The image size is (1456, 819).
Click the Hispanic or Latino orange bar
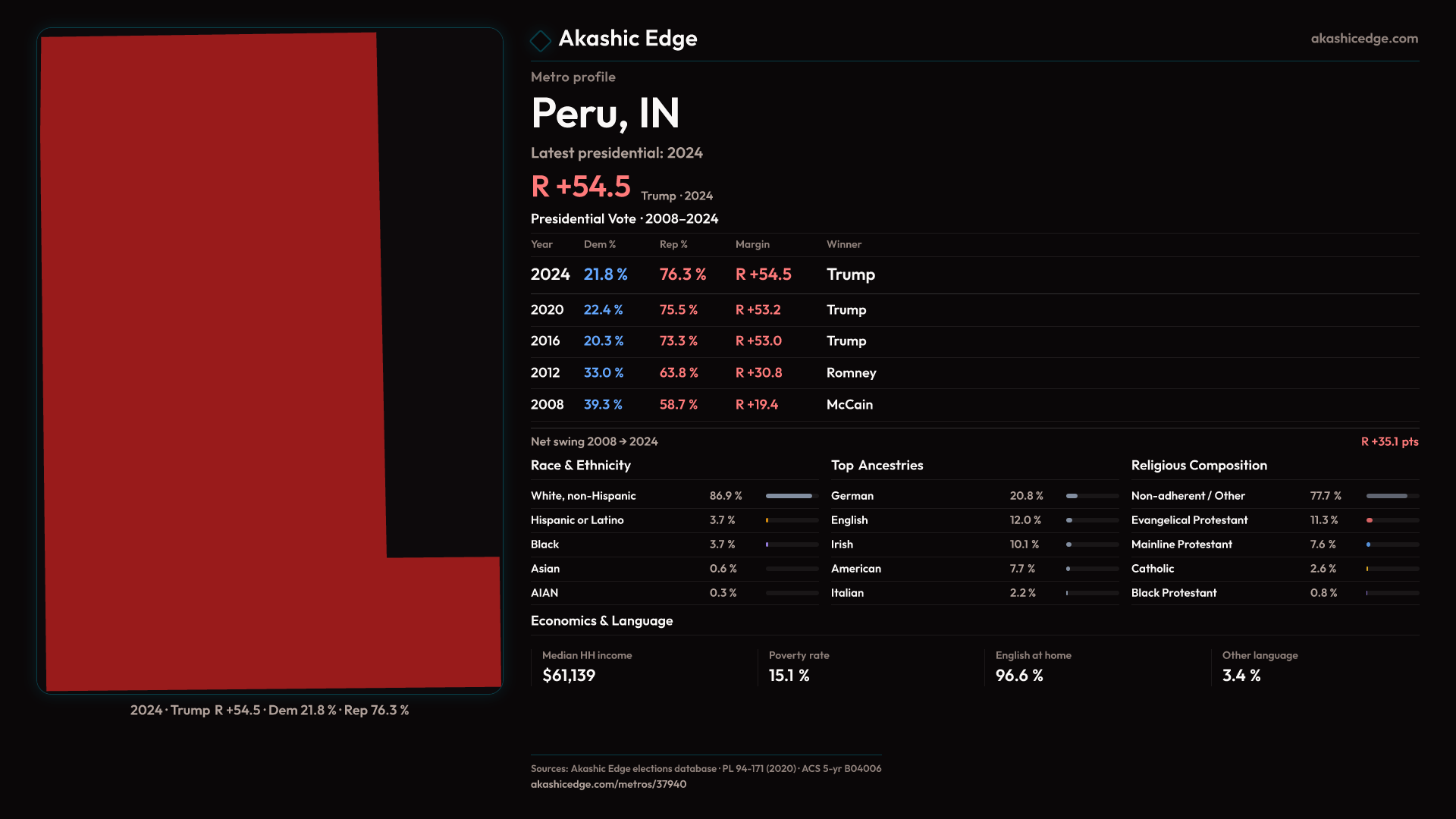point(768,520)
